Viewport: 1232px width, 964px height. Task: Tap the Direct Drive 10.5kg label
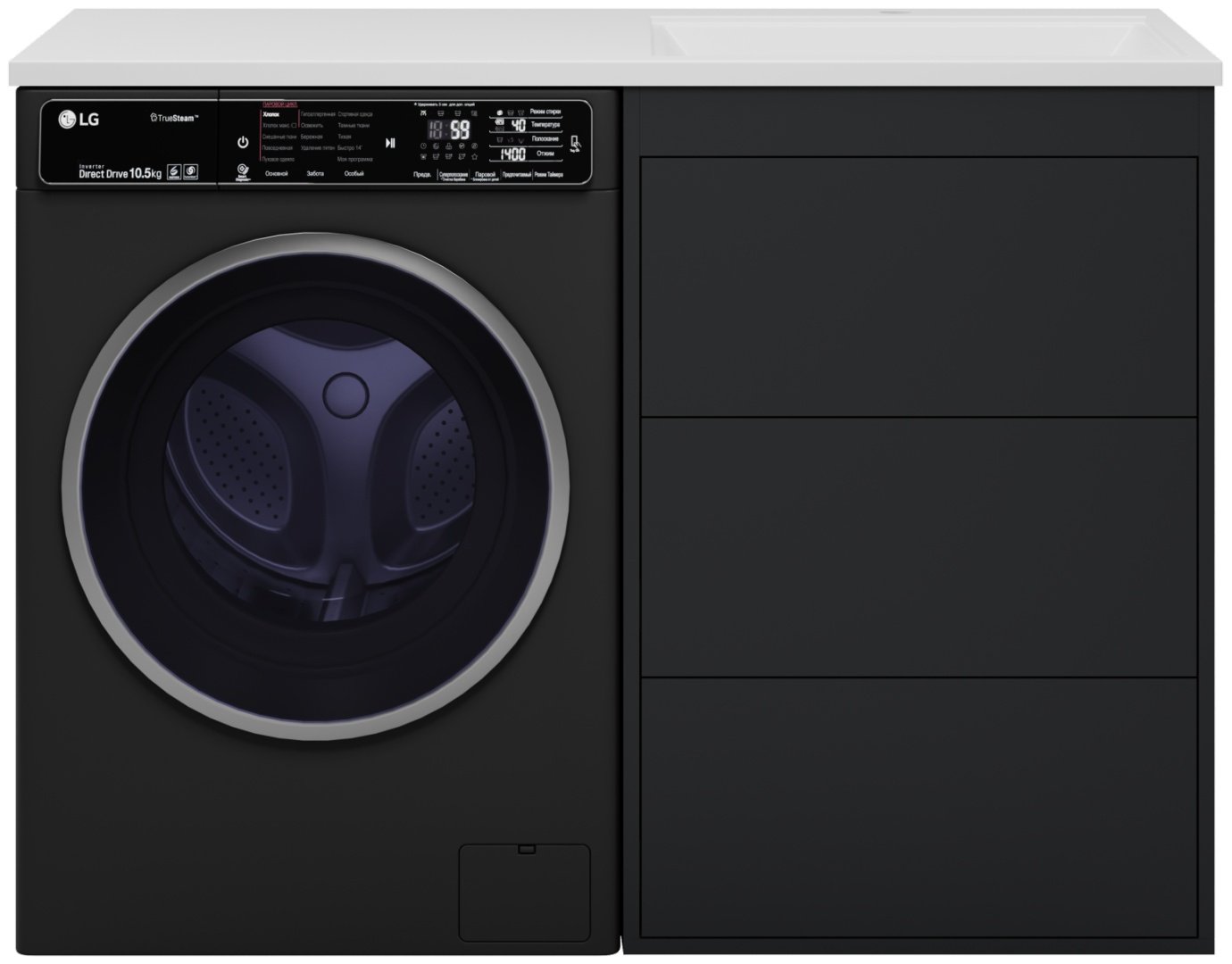(x=120, y=173)
